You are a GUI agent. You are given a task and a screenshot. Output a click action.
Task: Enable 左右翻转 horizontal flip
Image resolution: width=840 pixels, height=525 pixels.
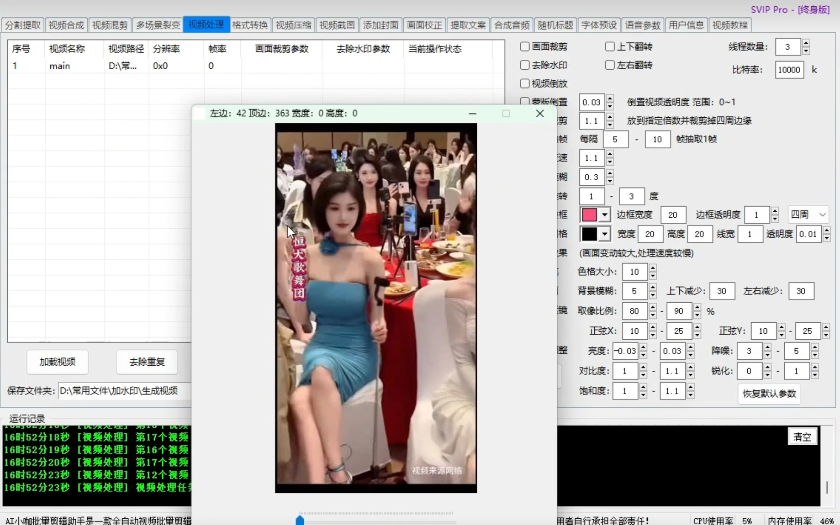(x=610, y=65)
